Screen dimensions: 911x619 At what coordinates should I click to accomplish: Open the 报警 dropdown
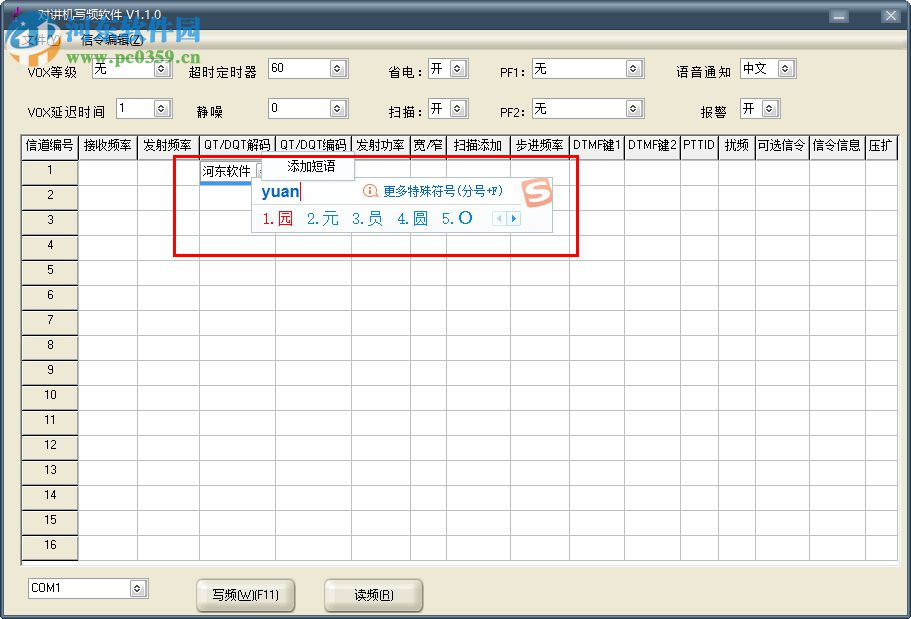pyautogui.click(x=769, y=108)
